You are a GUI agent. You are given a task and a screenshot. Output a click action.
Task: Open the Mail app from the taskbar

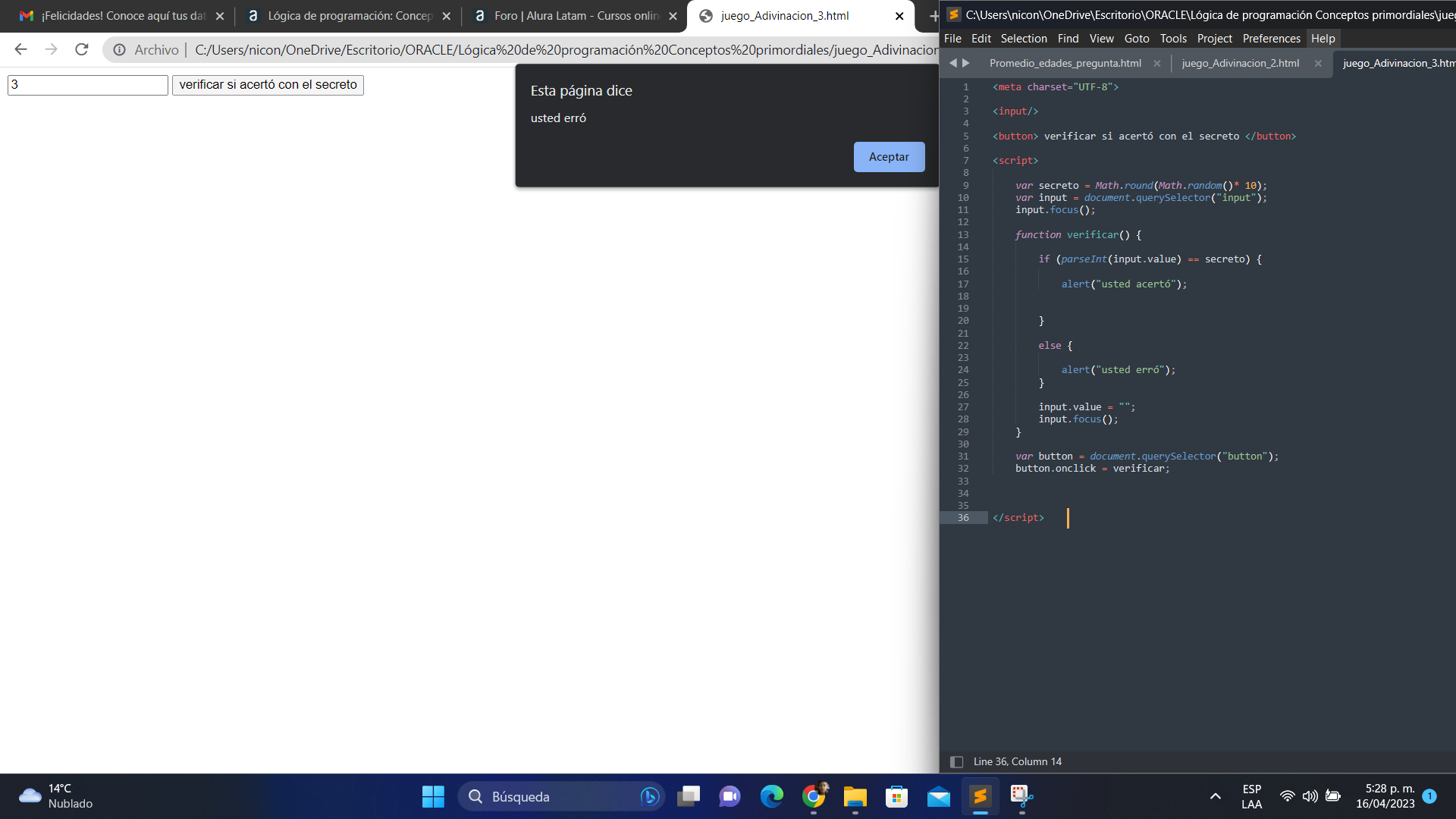click(x=939, y=796)
